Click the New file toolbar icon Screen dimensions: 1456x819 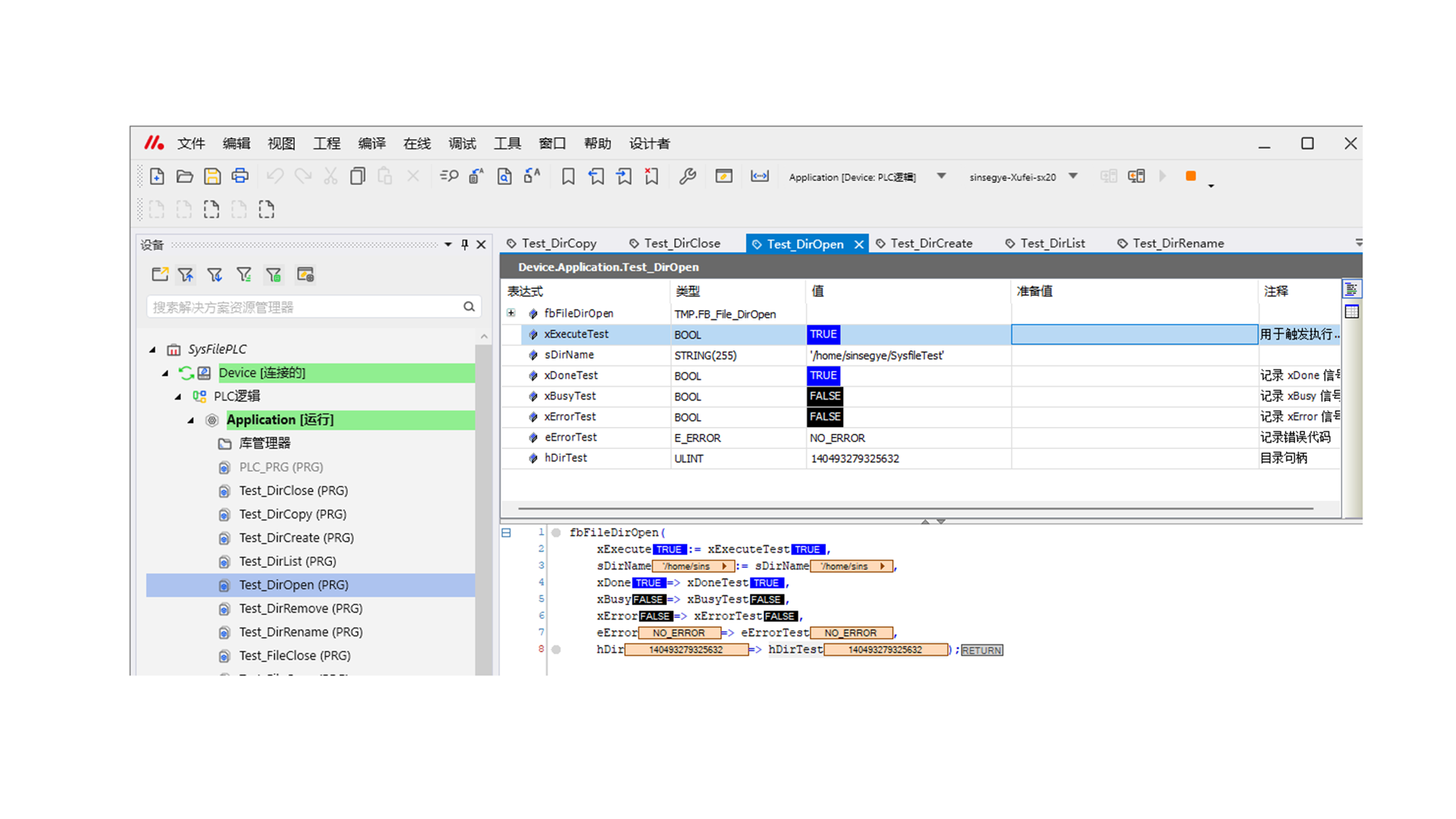tap(157, 177)
